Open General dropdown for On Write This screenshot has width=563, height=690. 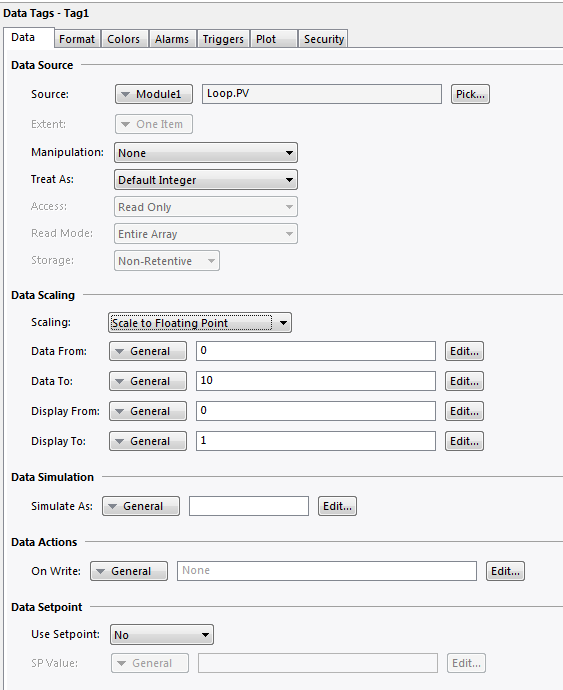click(129, 571)
